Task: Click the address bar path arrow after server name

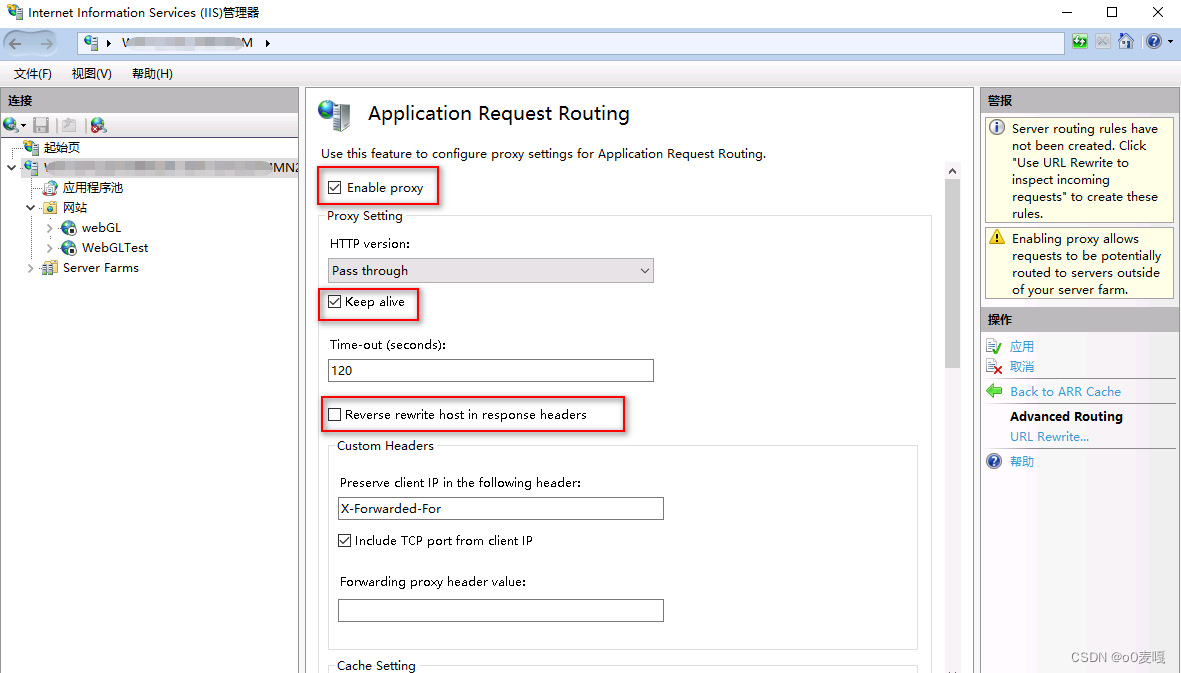Action: click(267, 43)
